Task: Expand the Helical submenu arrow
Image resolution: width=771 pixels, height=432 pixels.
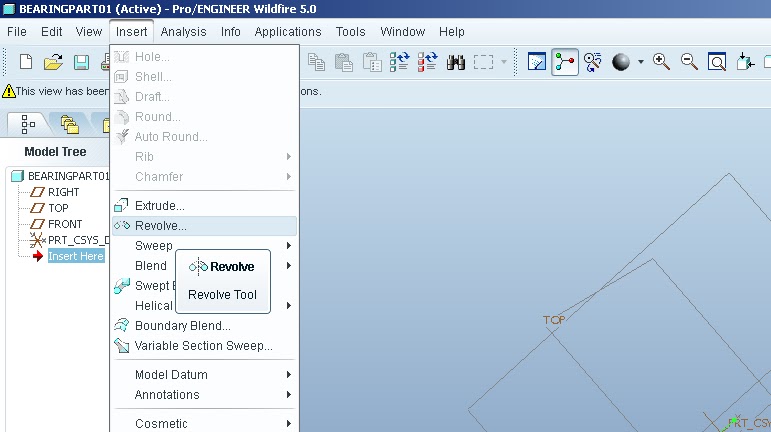Action: 289,306
